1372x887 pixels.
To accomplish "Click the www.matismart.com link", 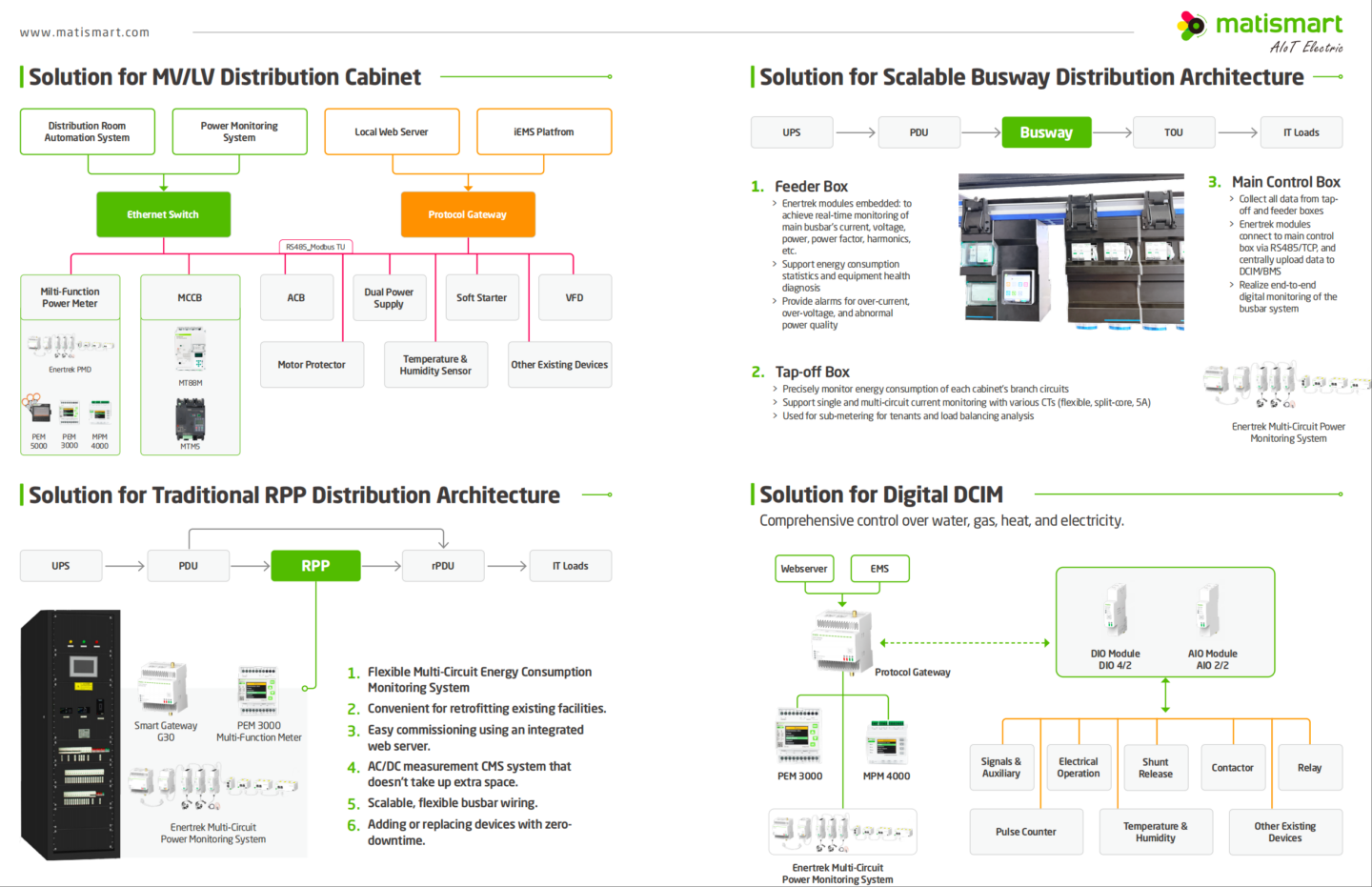I will [85, 32].
